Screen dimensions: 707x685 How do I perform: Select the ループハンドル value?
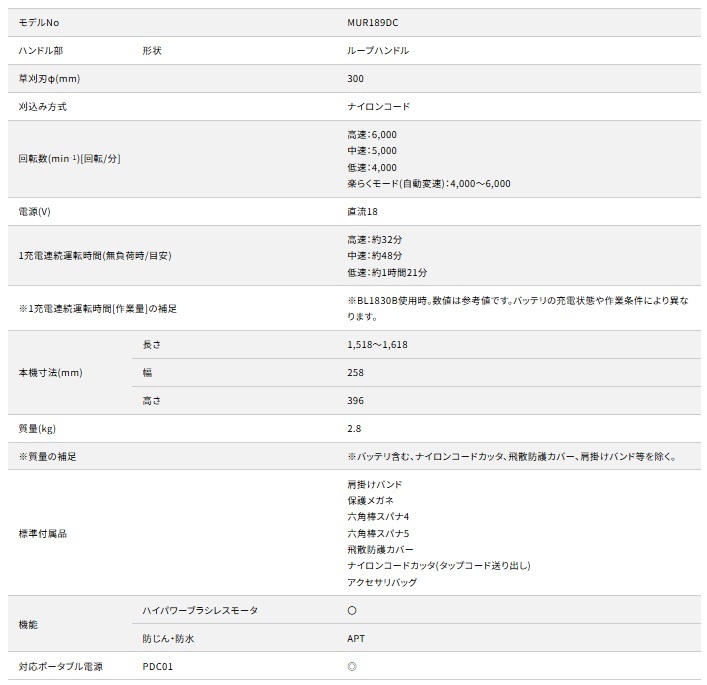coord(378,51)
